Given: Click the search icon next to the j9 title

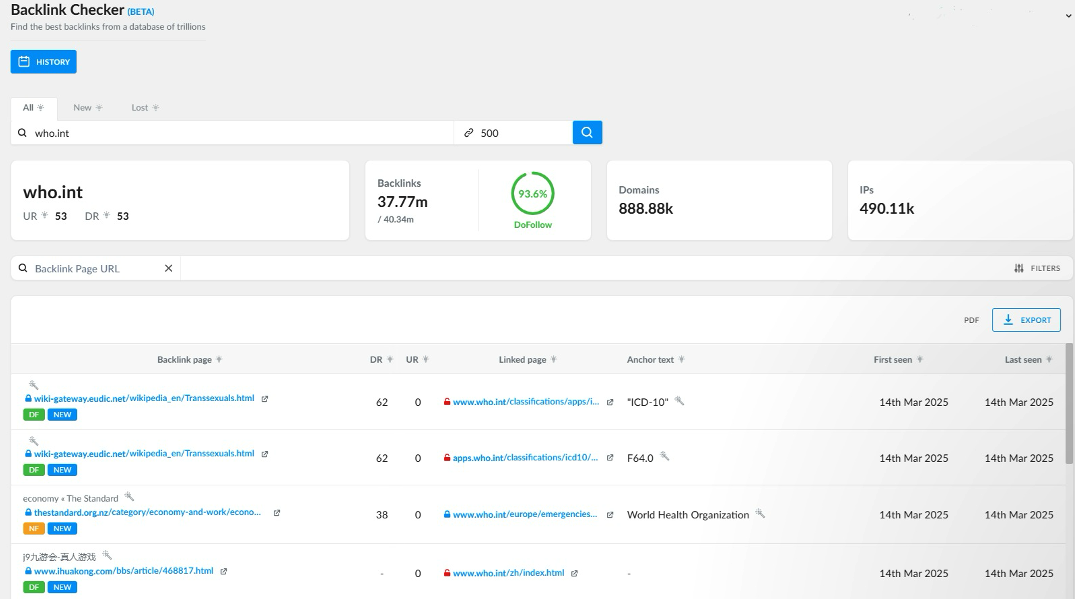Looking at the screenshot, I should click(107, 556).
